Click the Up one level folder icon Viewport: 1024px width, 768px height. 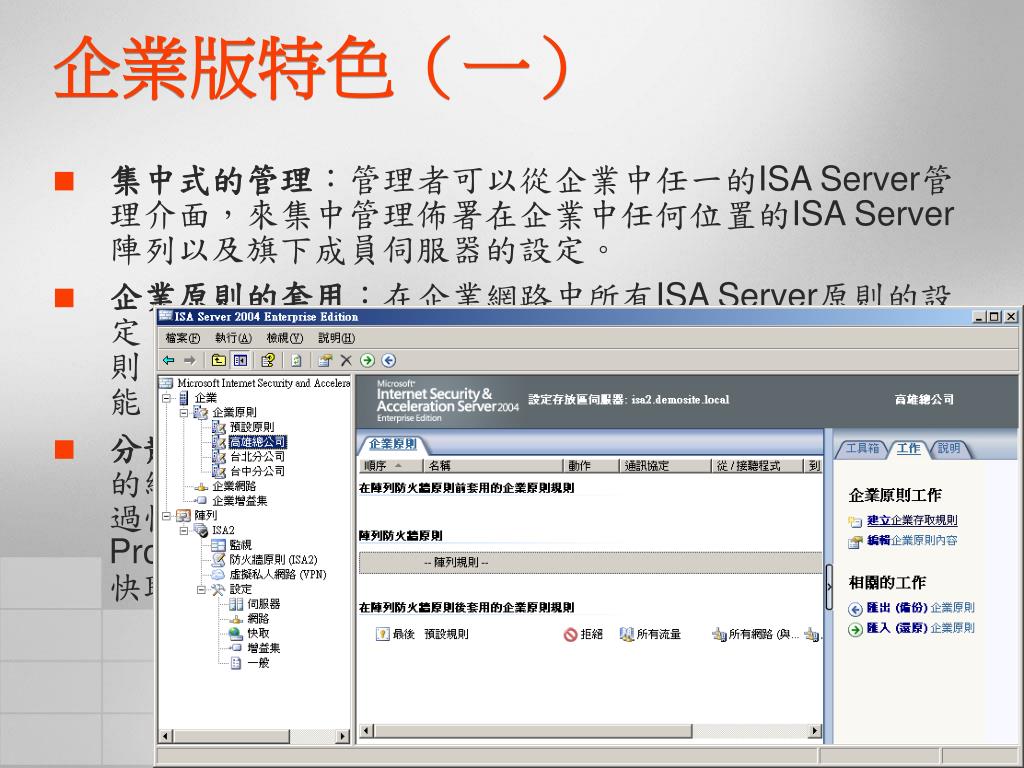point(219,360)
